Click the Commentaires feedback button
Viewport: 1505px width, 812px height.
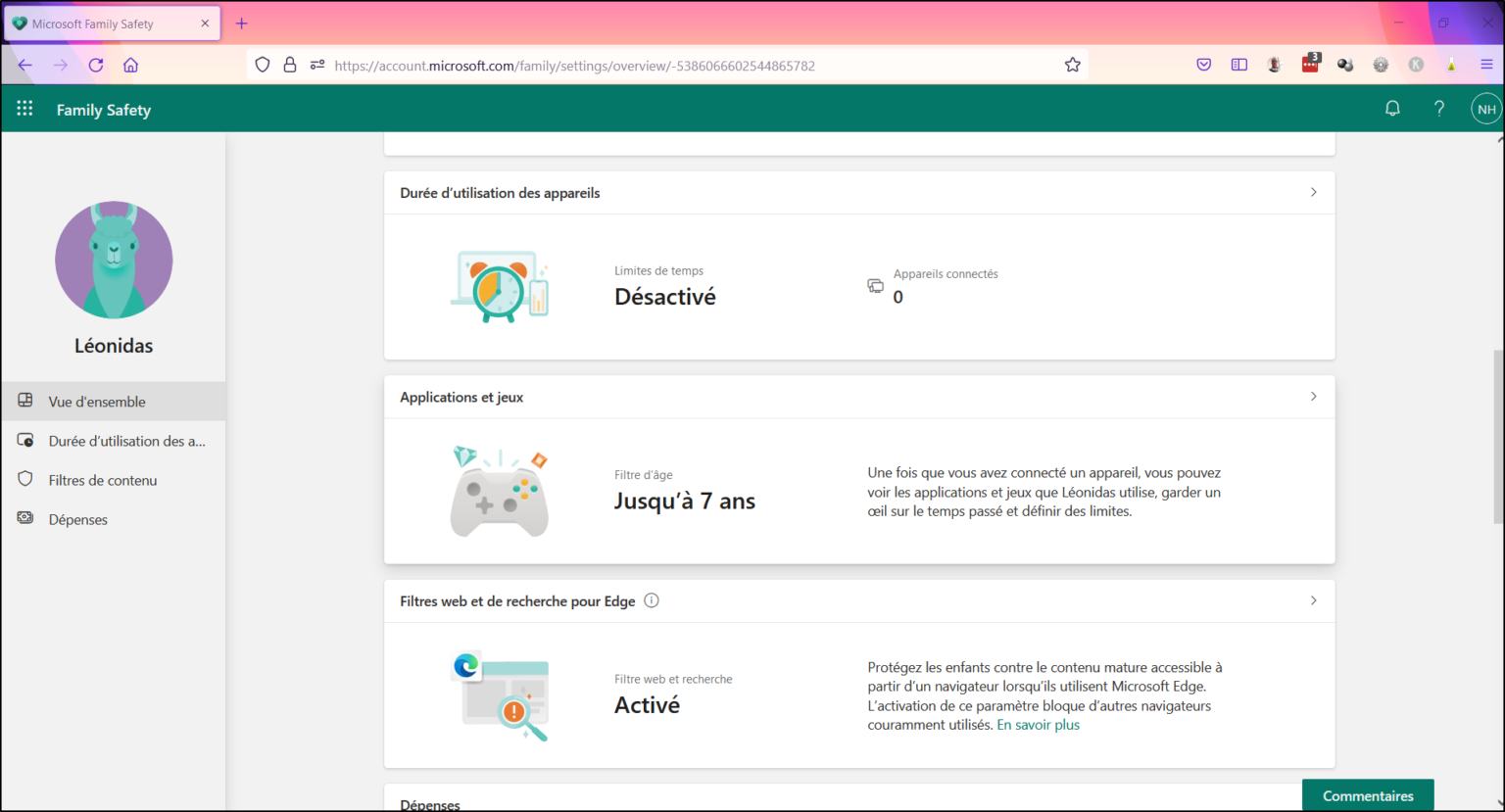[x=1368, y=795]
